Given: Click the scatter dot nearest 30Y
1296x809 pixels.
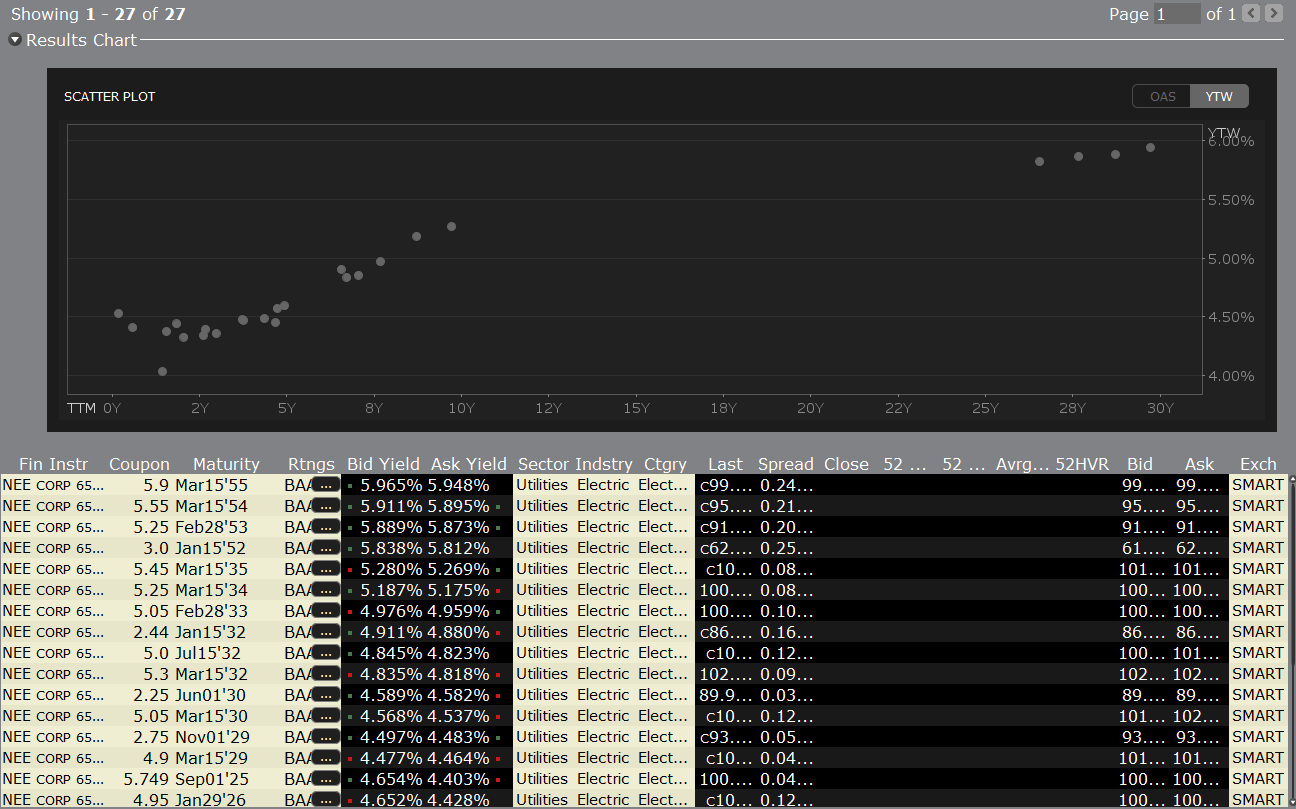Looking at the screenshot, I should [1150, 148].
